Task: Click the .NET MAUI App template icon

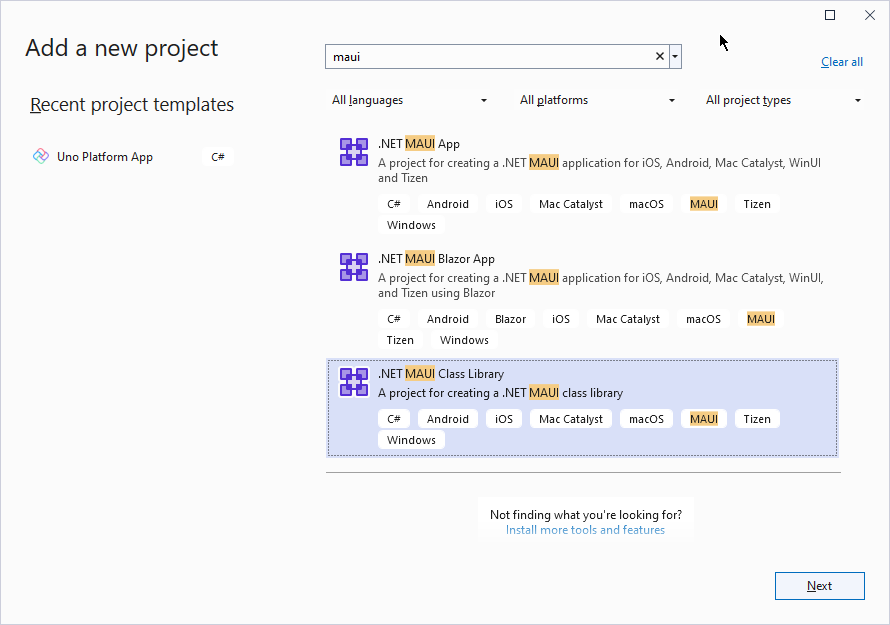Action: [x=354, y=152]
